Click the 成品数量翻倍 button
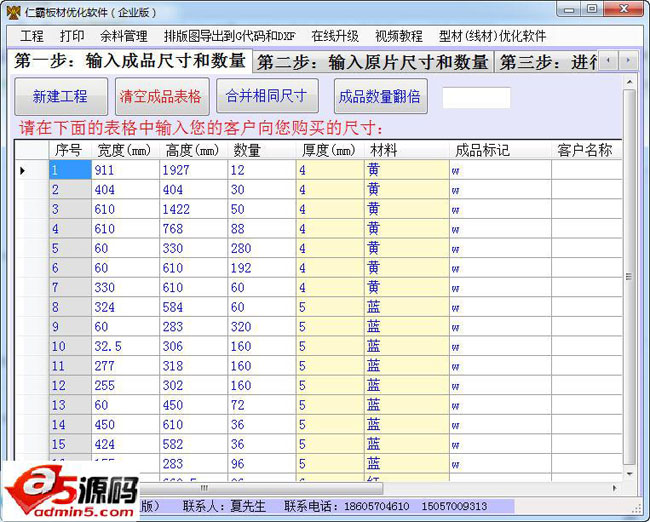The height and width of the screenshot is (522, 650). point(381,96)
